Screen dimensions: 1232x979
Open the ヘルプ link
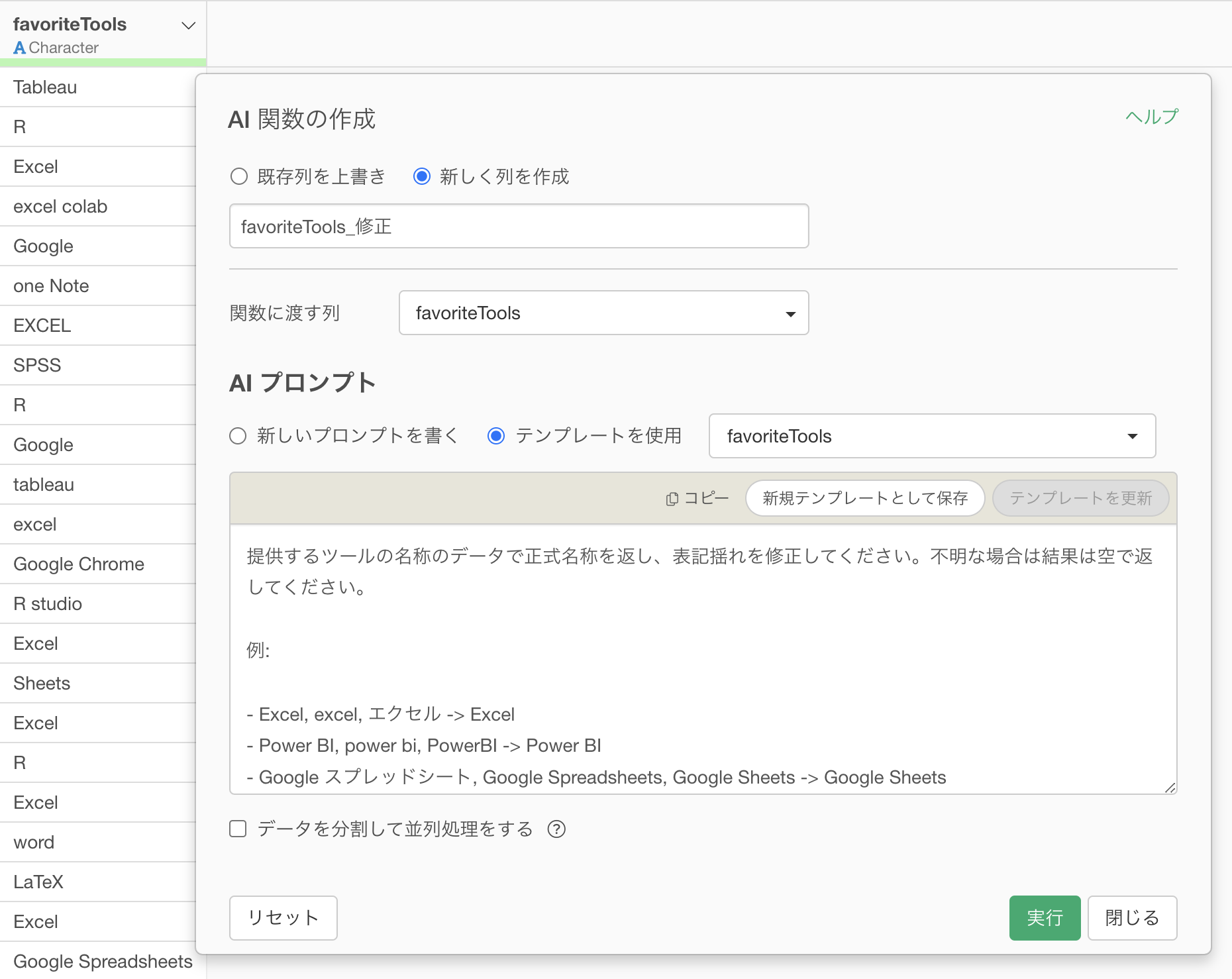1151,117
